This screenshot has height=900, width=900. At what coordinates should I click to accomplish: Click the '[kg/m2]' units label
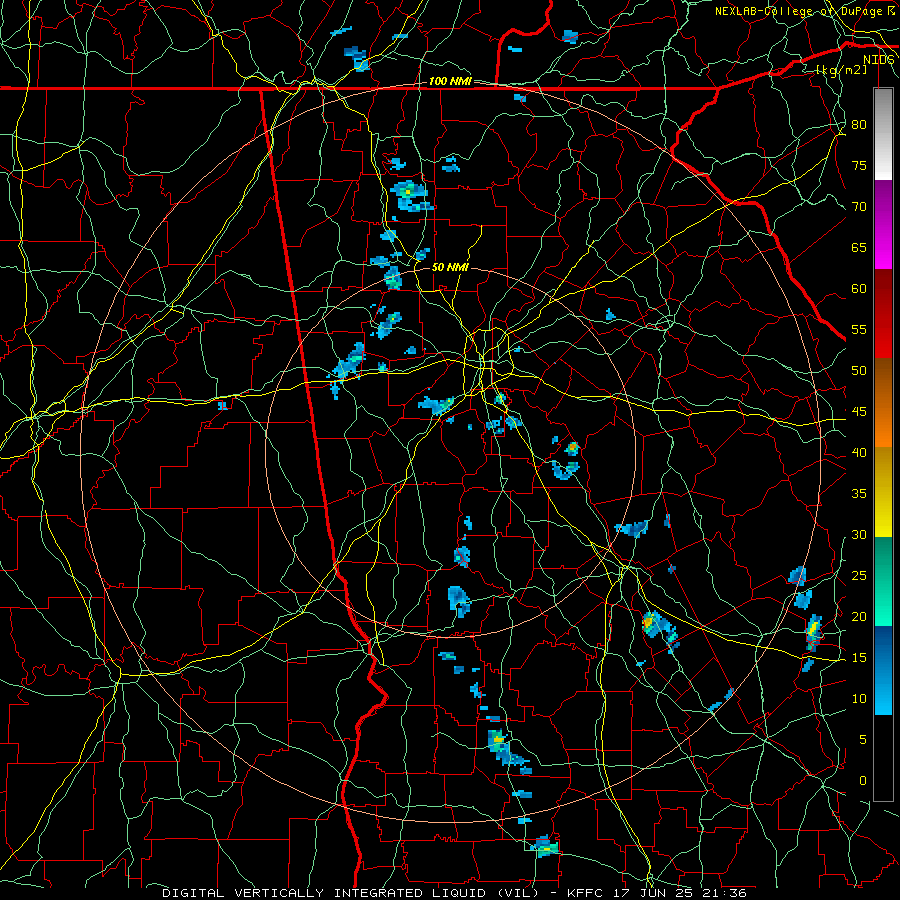pyautogui.click(x=841, y=70)
